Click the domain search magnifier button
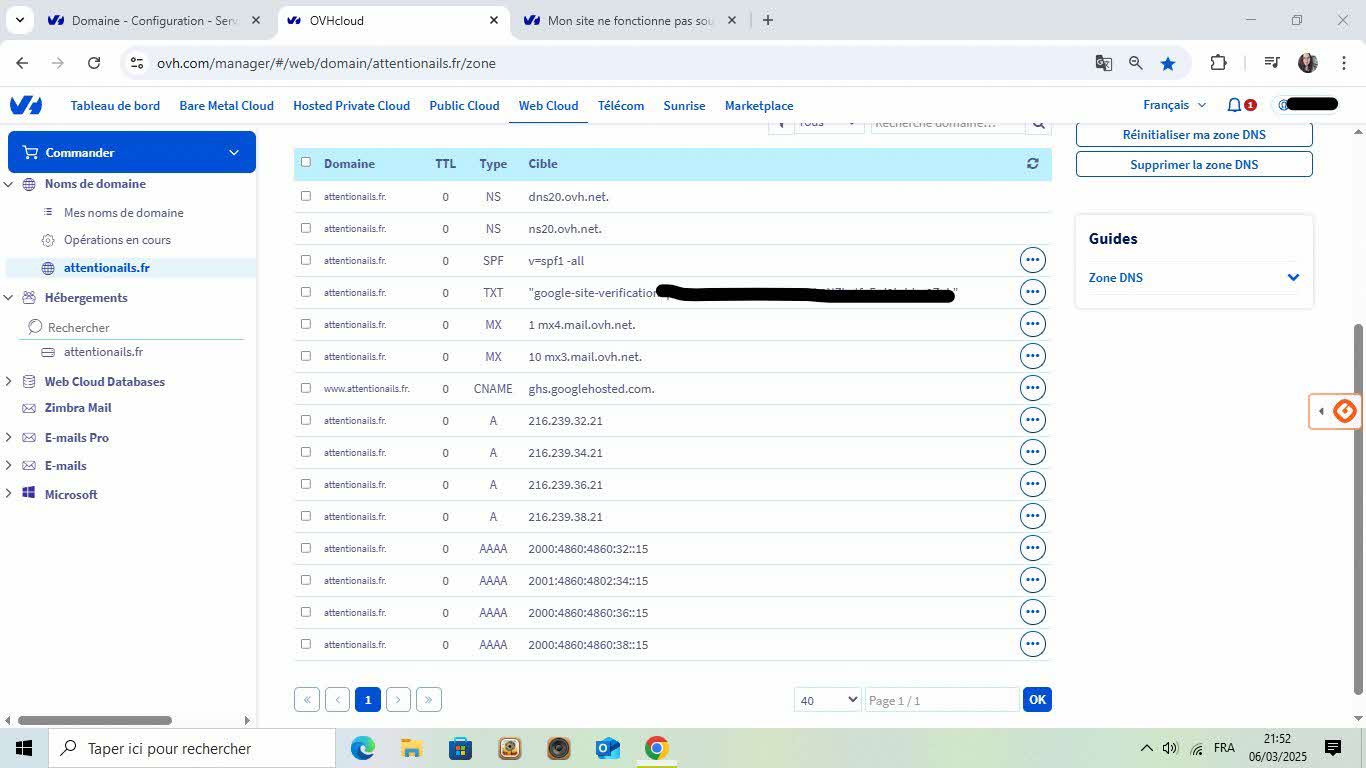This screenshot has height=768, width=1366. click(x=1039, y=124)
